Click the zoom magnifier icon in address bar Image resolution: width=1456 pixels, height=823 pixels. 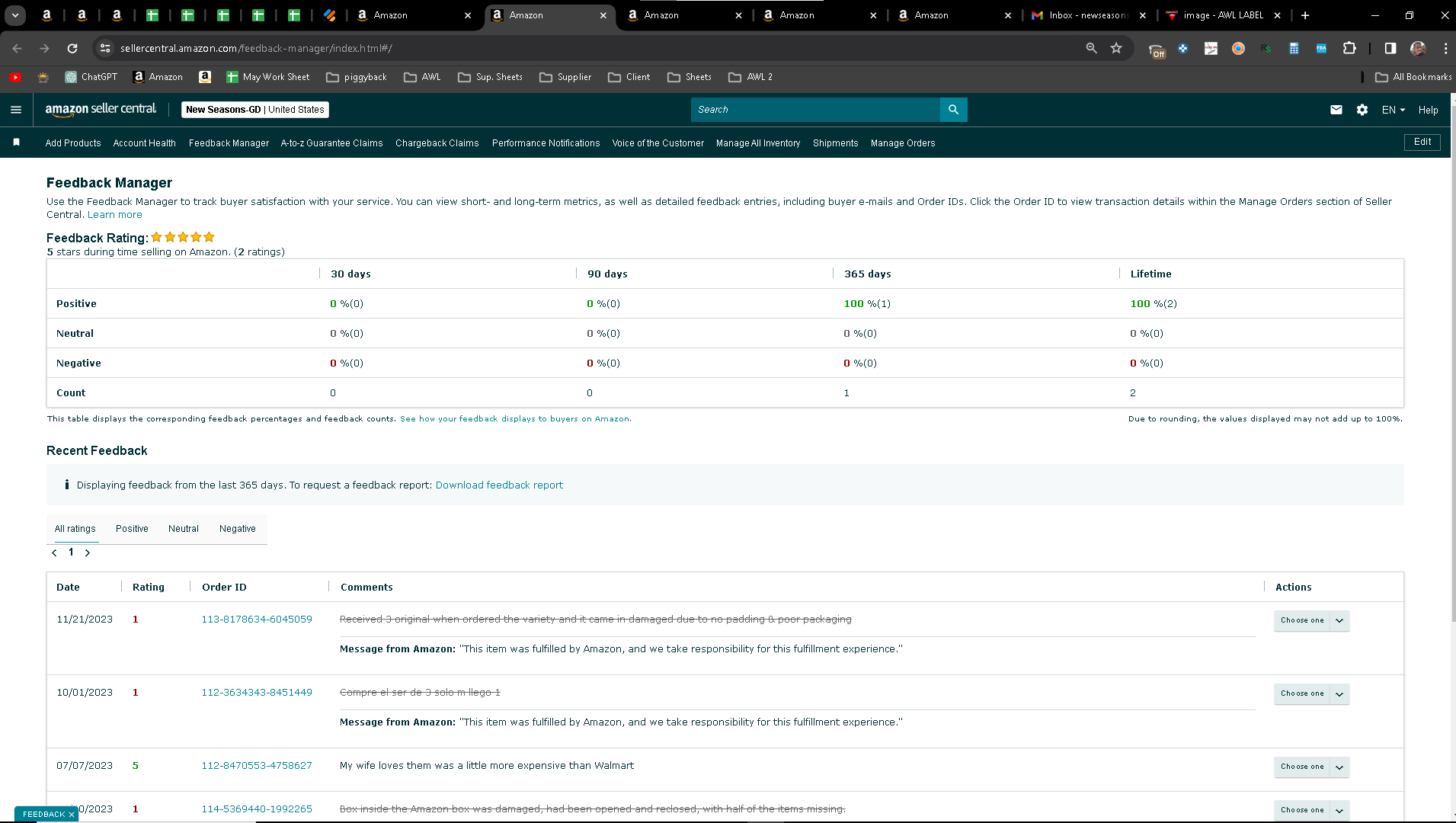tap(1091, 48)
